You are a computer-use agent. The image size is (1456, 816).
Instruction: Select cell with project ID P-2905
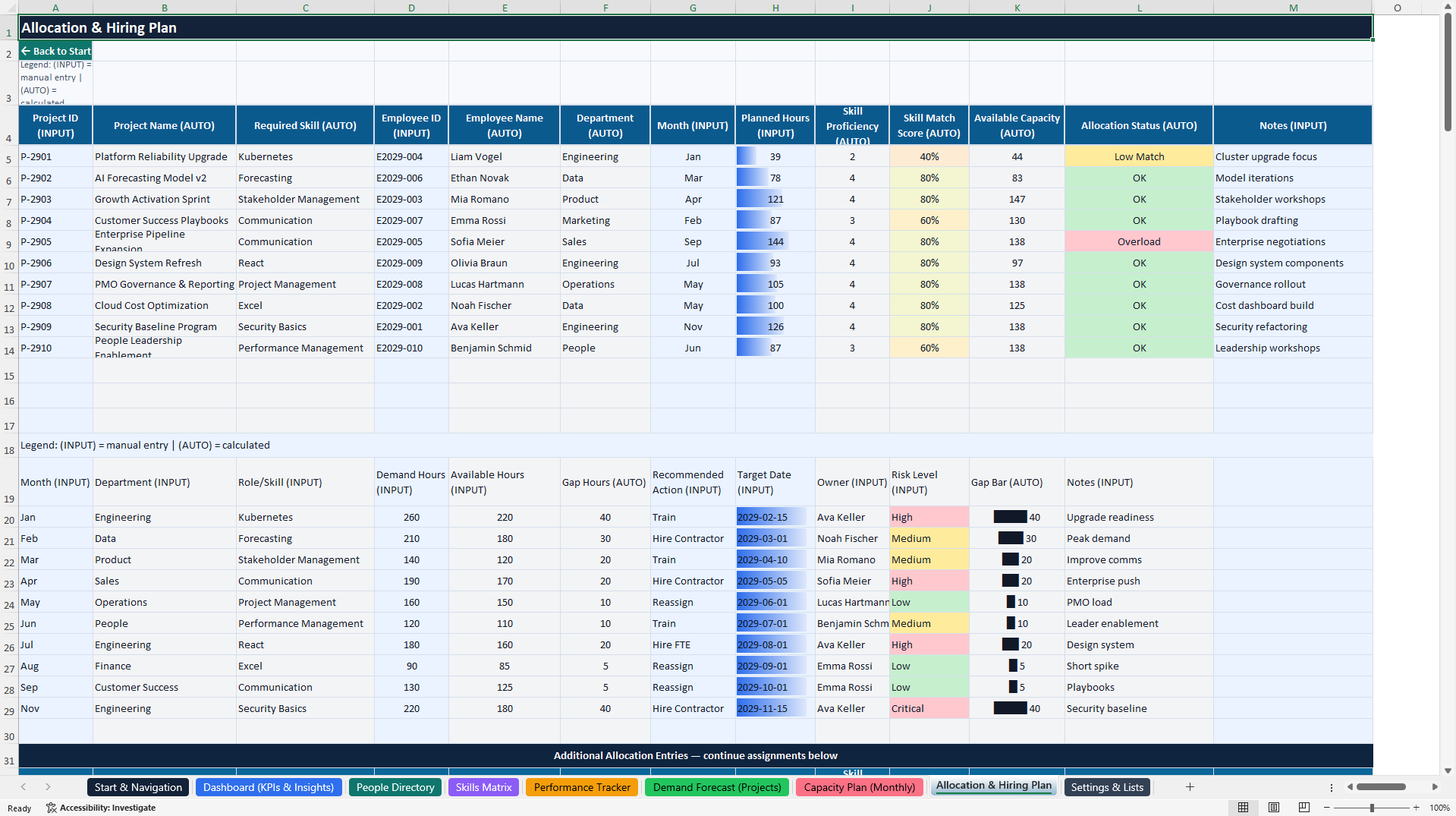pyautogui.click(x=55, y=241)
